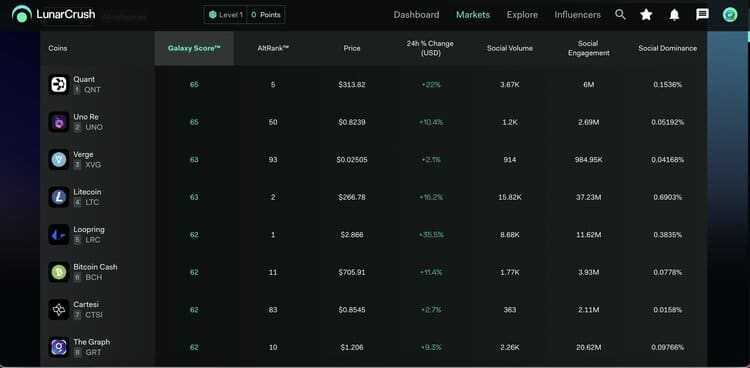Click Litecoin social volume 15.82K
This screenshot has height=368, width=750.
point(510,197)
